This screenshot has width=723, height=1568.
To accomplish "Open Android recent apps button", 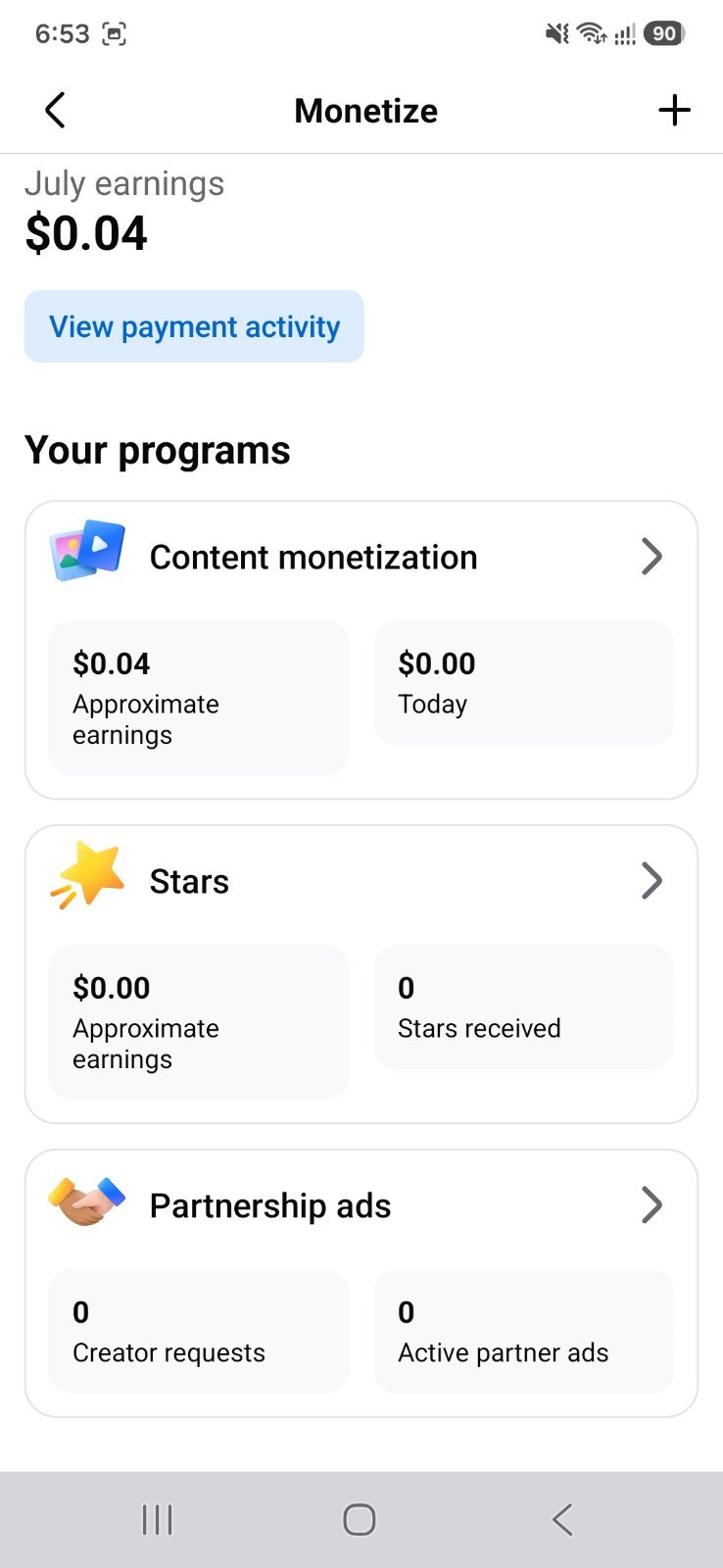I will tap(157, 1520).
